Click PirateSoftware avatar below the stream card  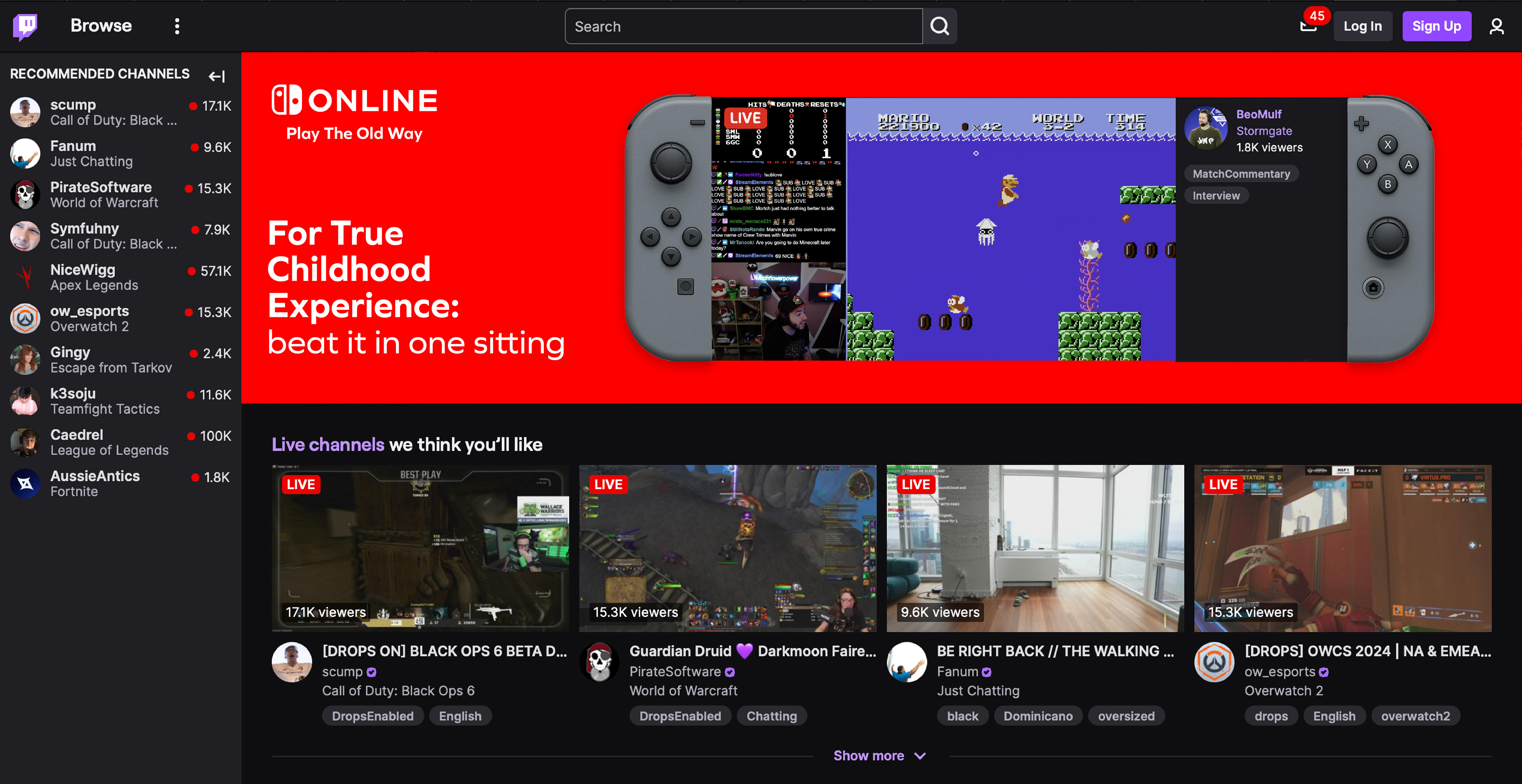pos(599,662)
